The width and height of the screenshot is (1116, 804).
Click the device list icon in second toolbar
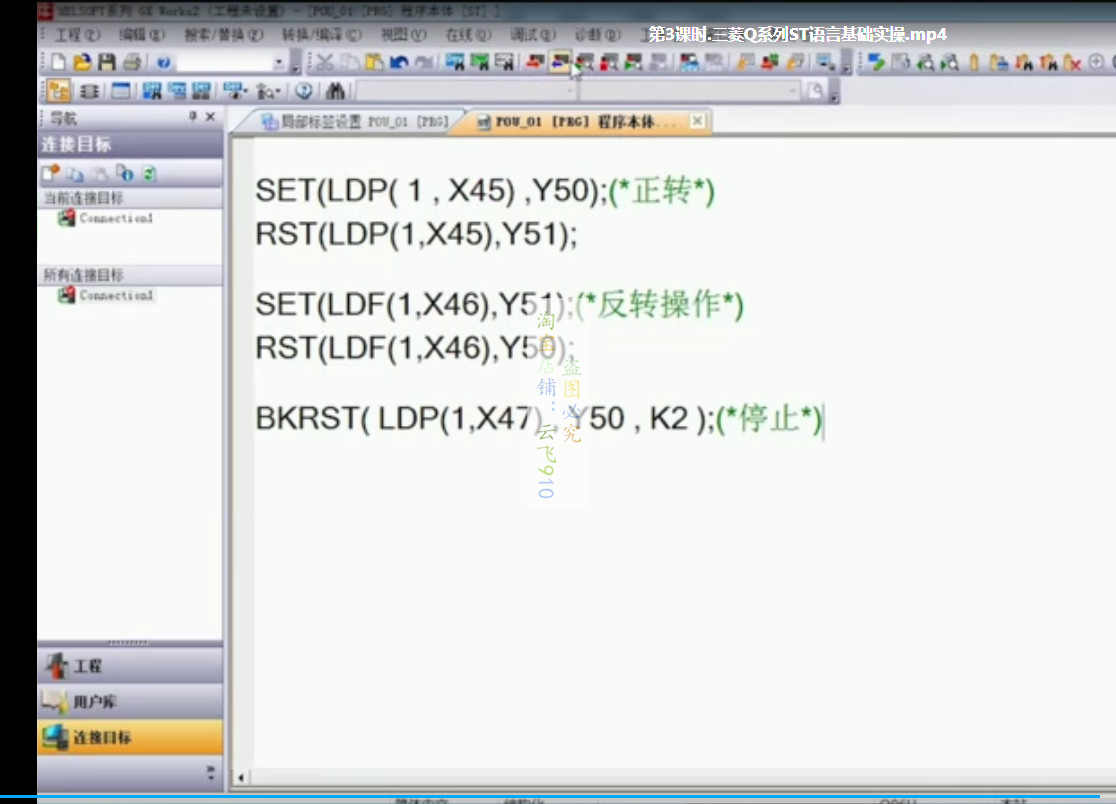90,91
